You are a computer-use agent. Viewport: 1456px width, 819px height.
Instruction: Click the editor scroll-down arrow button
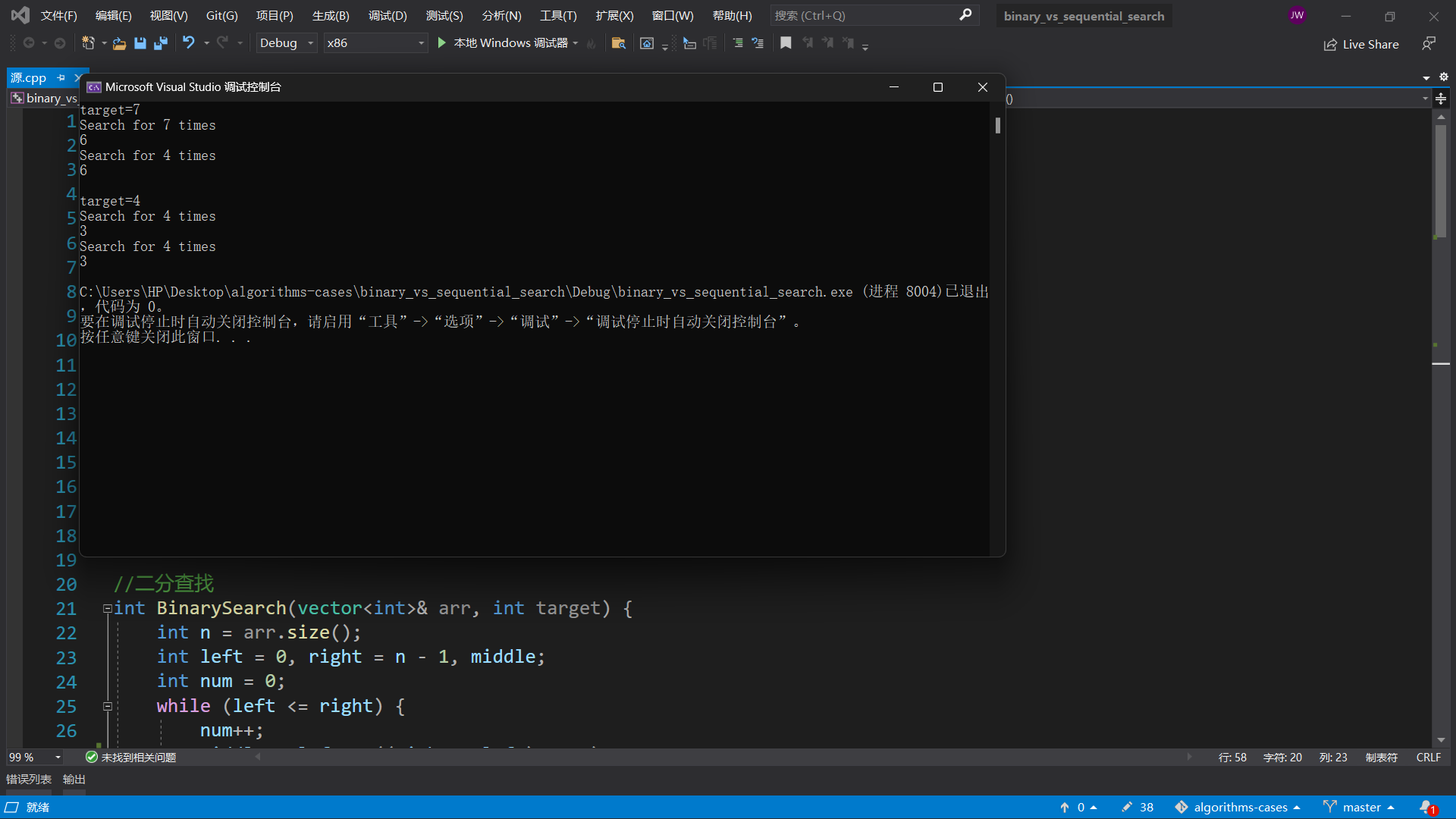(x=1441, y=740)
